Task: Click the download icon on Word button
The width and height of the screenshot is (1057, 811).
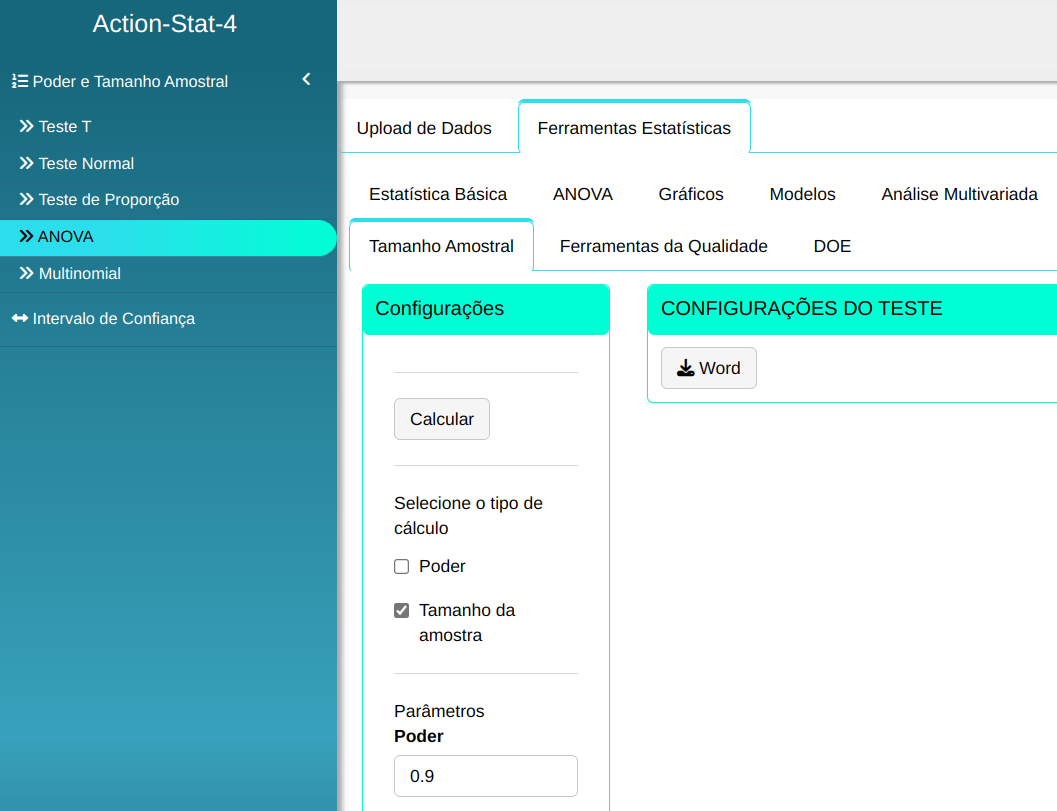Action: (685, 368)
